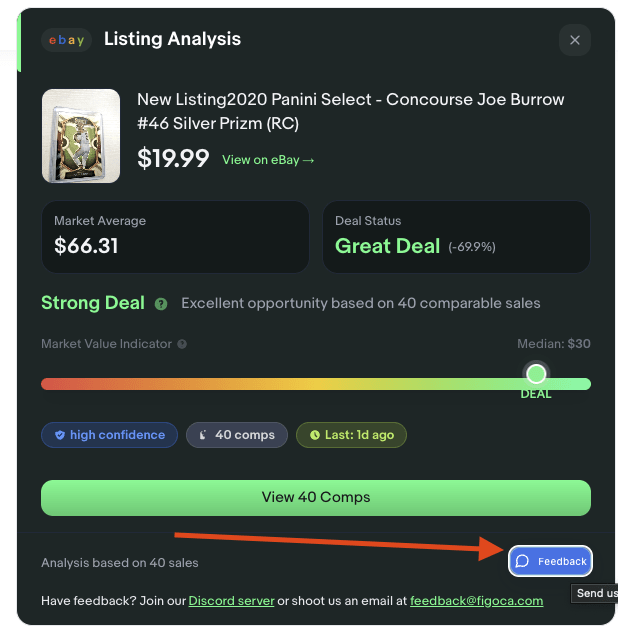Click the Great Deal status card

(x=456, y=237)
